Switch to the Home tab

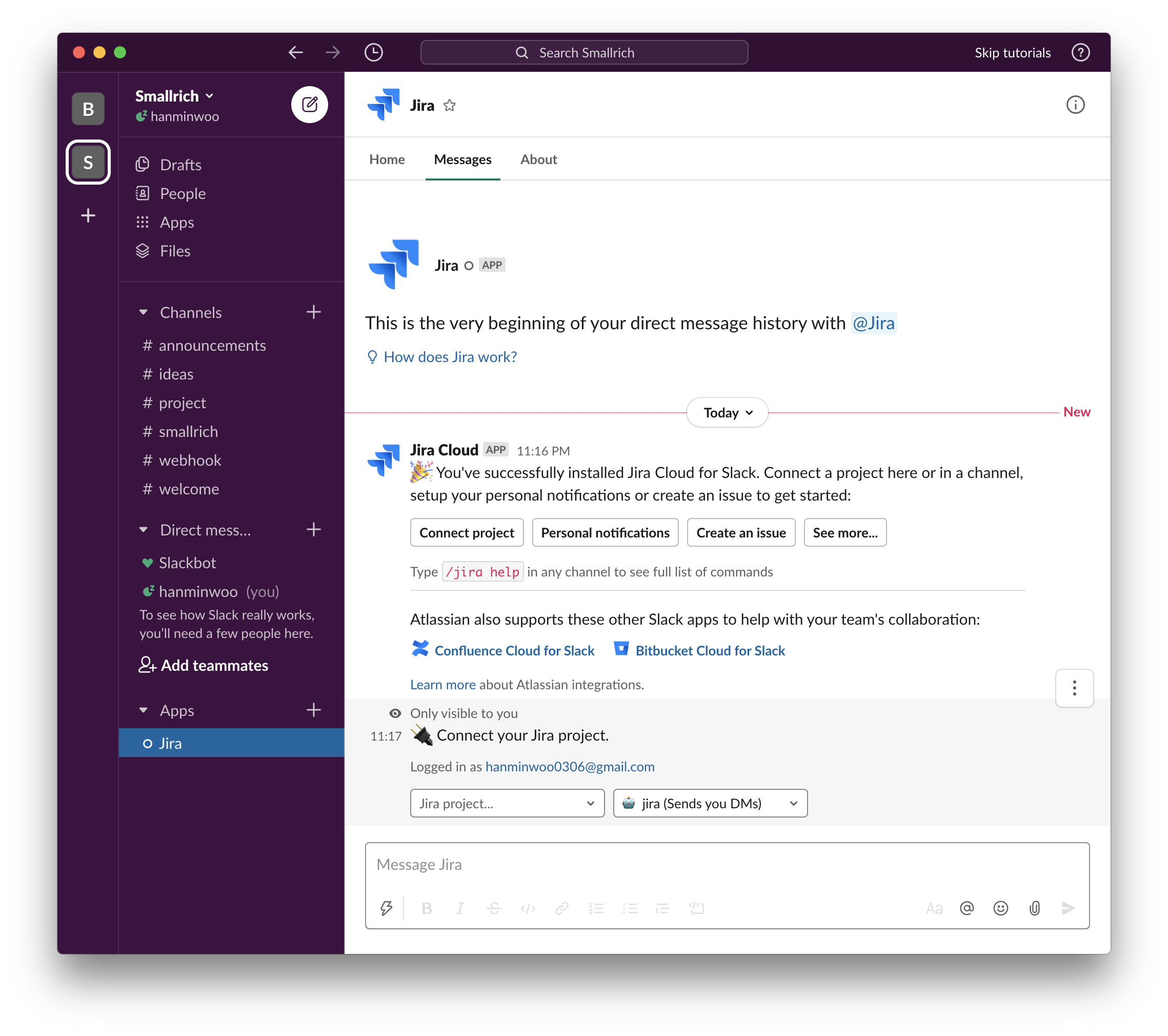[x=387, y=160]
